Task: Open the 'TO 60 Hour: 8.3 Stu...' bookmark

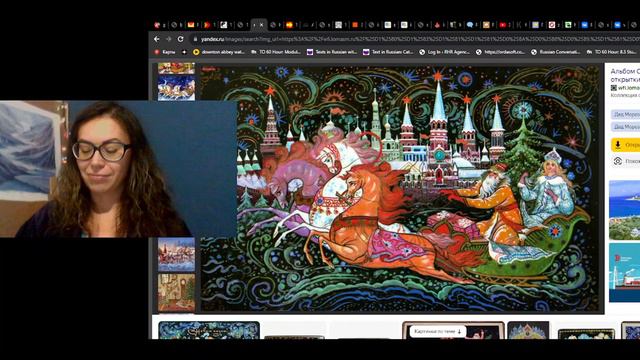Action: coord(611,52)
